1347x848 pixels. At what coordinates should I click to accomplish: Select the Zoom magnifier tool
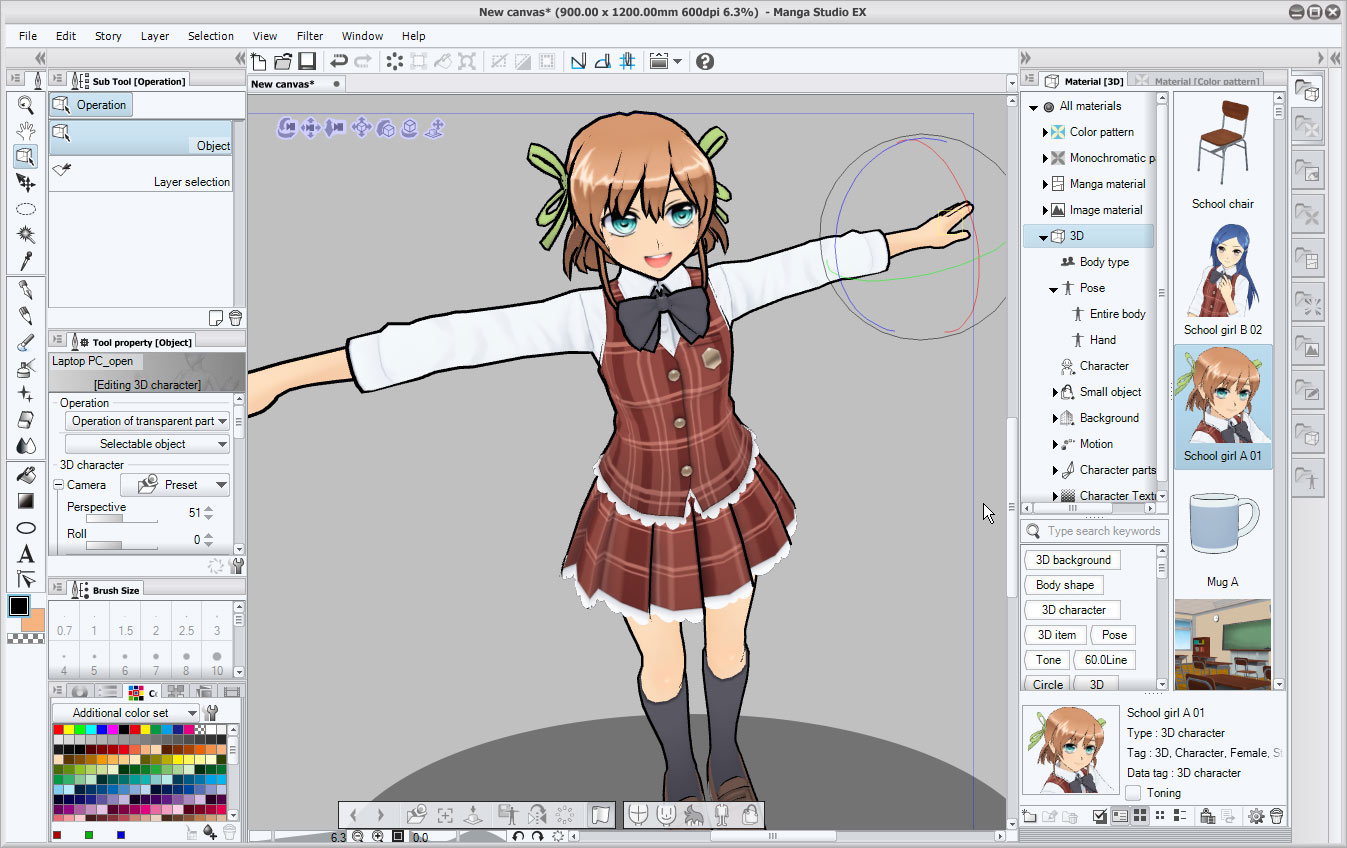coord(27,105)
